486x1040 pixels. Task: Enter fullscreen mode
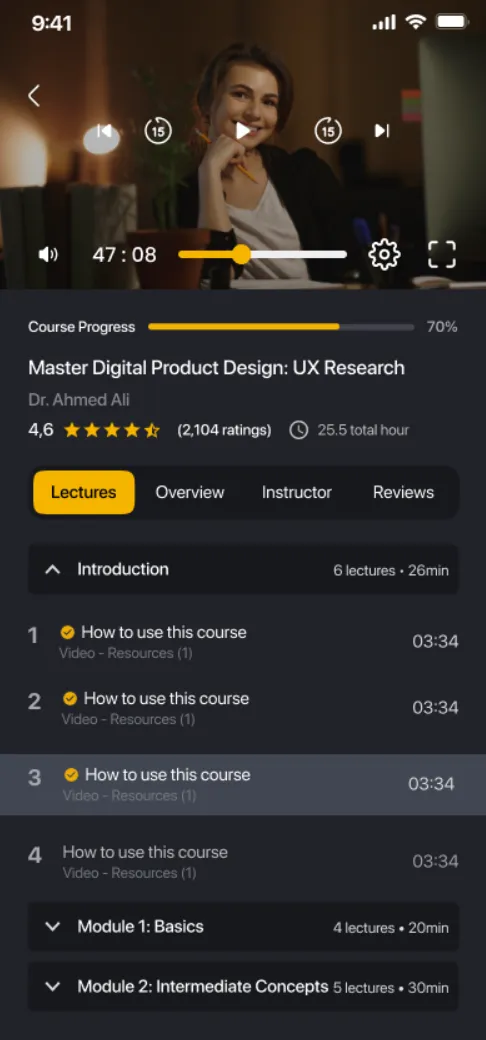(x=442, y=254)
